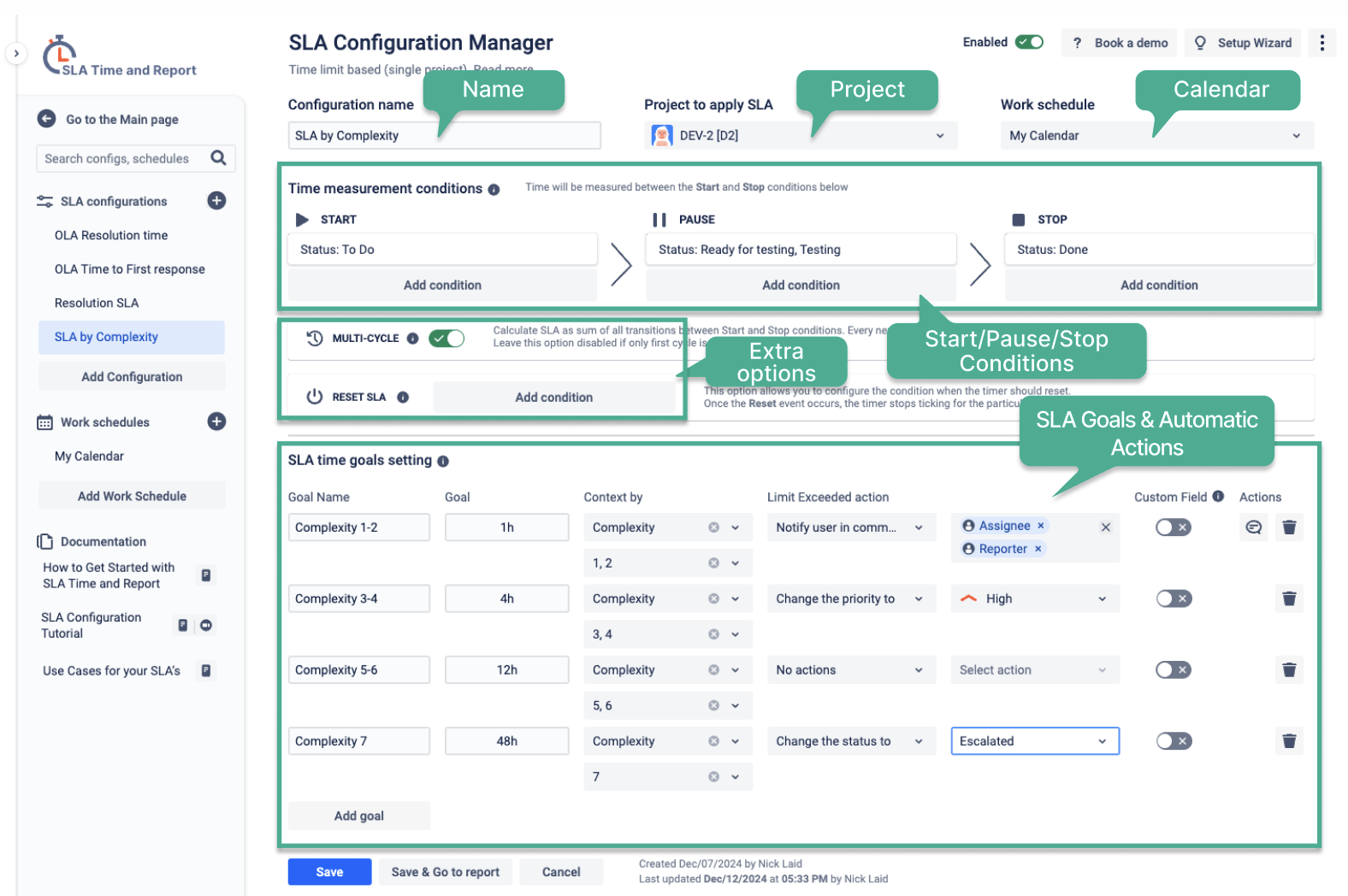Select OLA Resolution time configuration
1348x896 pixels.
coord(111,235)
